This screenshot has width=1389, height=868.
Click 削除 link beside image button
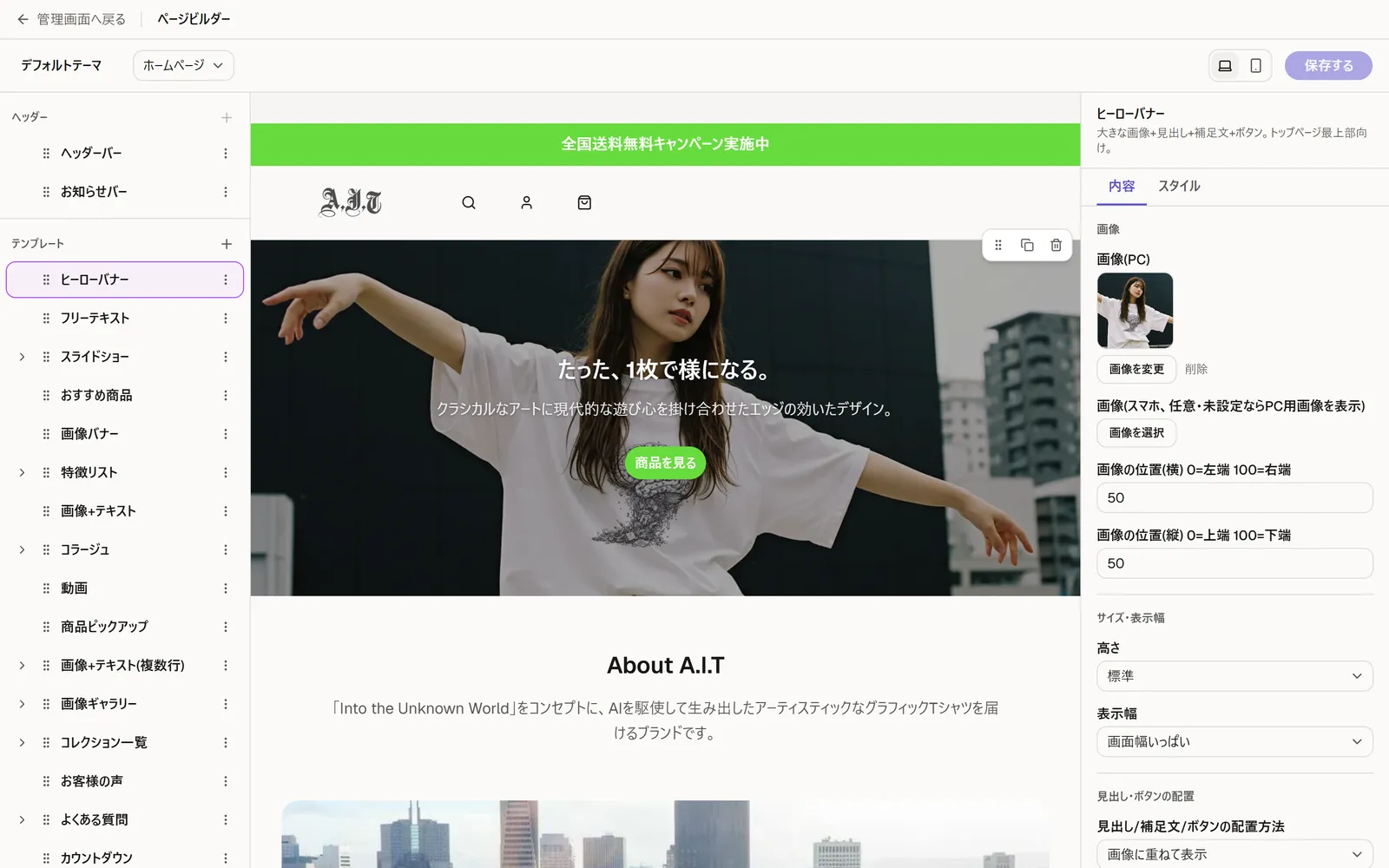click(1196, 369)
